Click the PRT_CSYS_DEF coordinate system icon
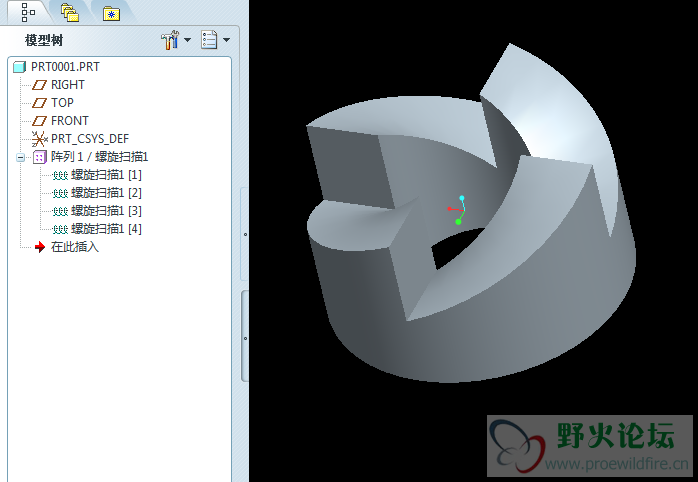The image size is (698, 482). (40, 139)
